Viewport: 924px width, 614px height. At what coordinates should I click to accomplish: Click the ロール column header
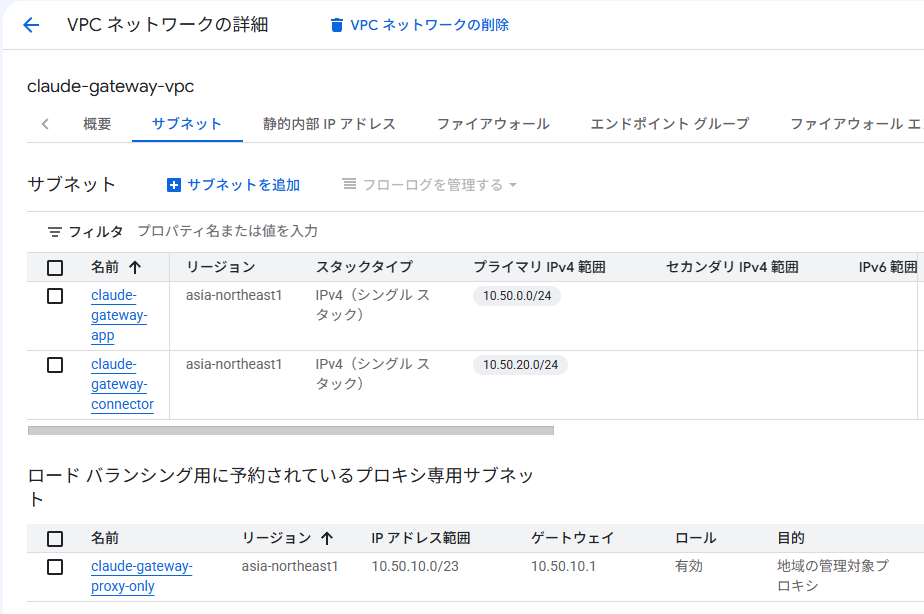pyautogui.click(x=695, y=538)
